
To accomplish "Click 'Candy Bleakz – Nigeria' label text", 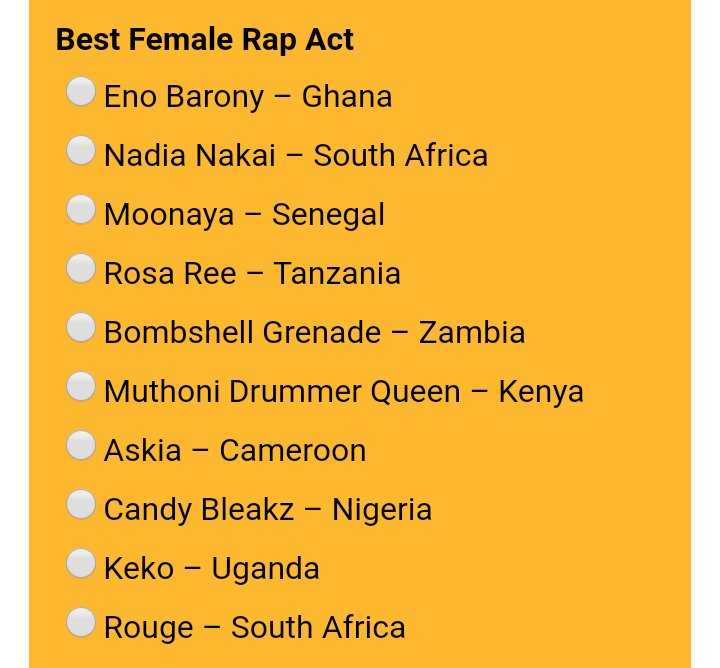I will click(268, 510).
